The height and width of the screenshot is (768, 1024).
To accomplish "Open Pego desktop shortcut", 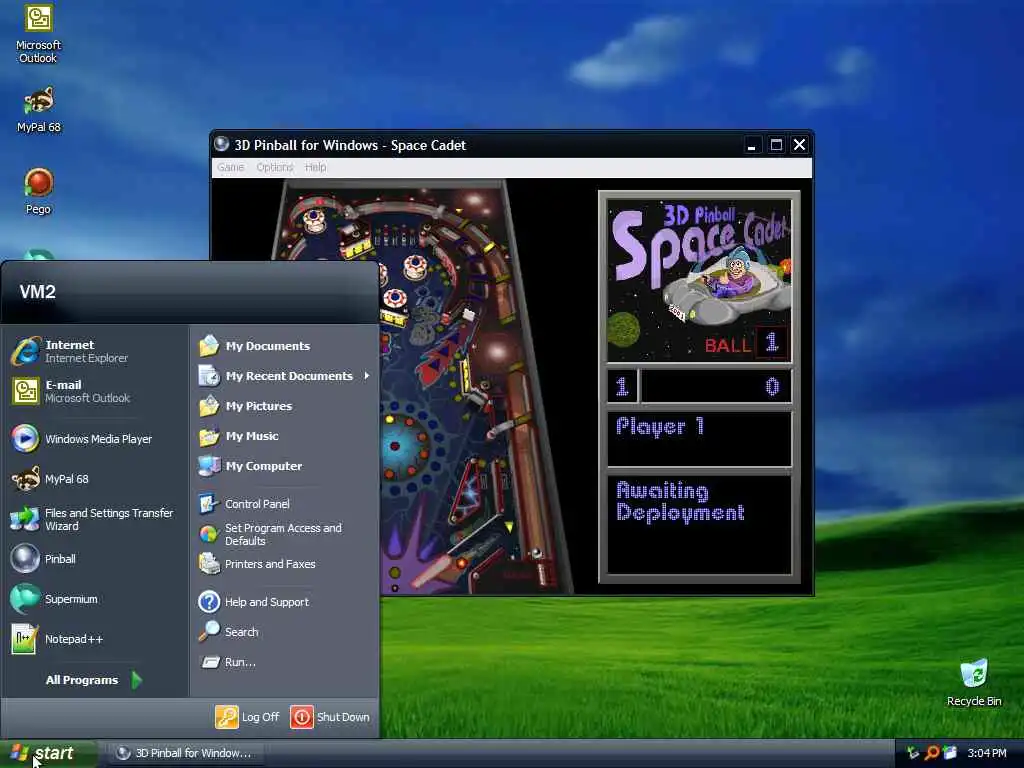I will pyautogui.click(x=39, y=191).
